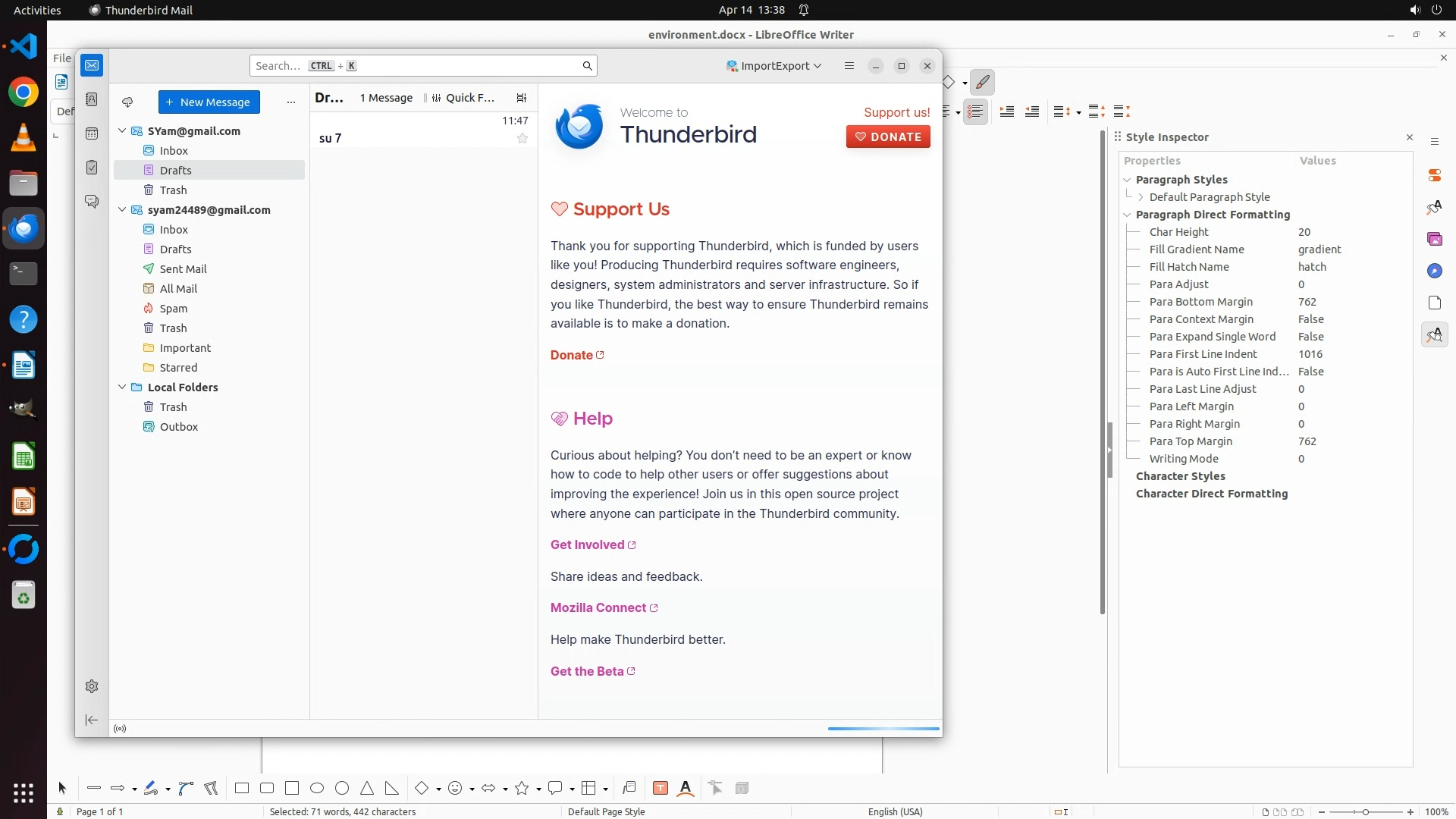Image resolution: width=1456 pixels, height=819 pixels.
Task: Click the Get Messages cloud icon
Action: click(127, 102)
